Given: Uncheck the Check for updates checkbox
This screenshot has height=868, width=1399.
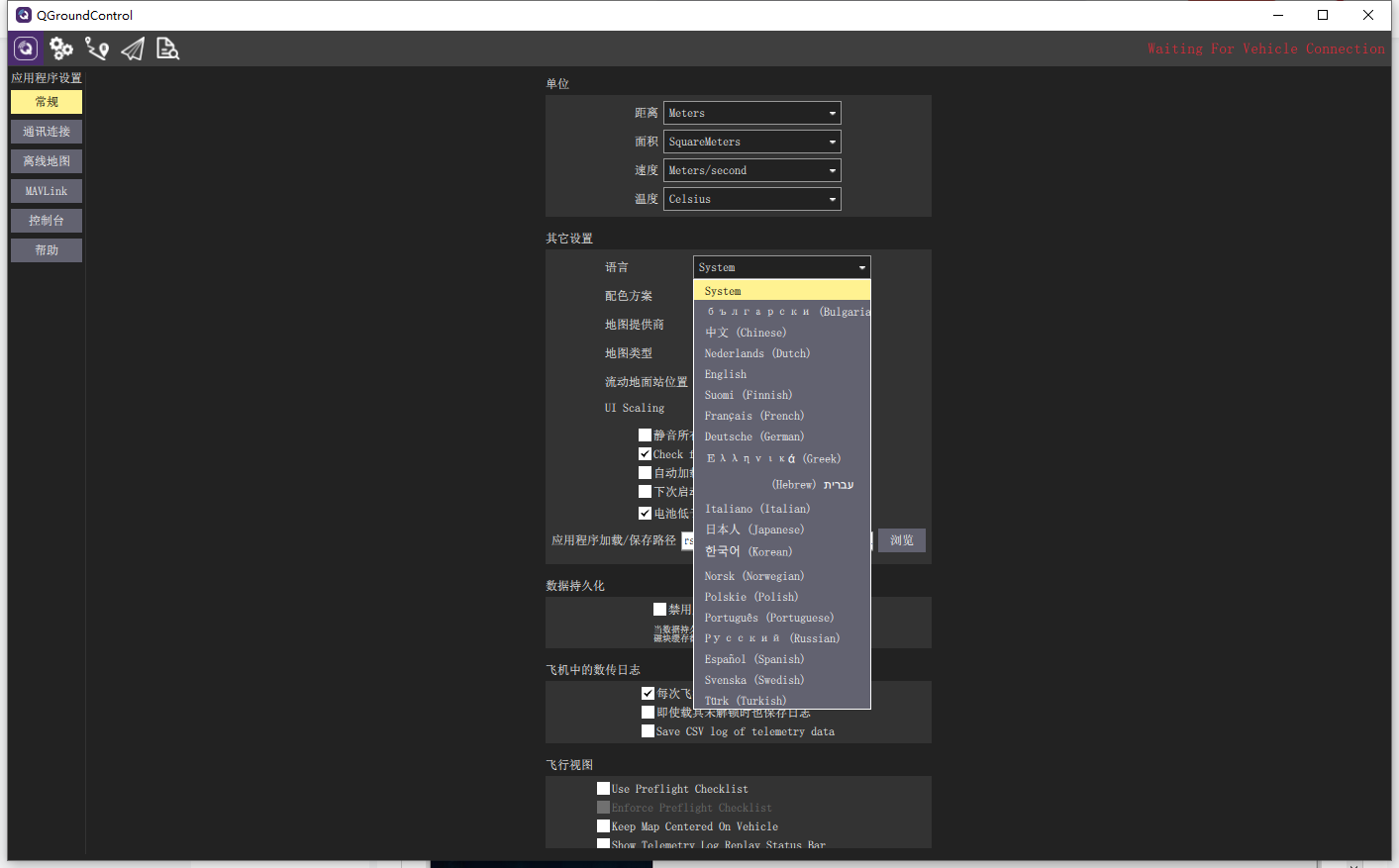Looking at the screenshot, I should pyautogui.click(x=646, y=454).
